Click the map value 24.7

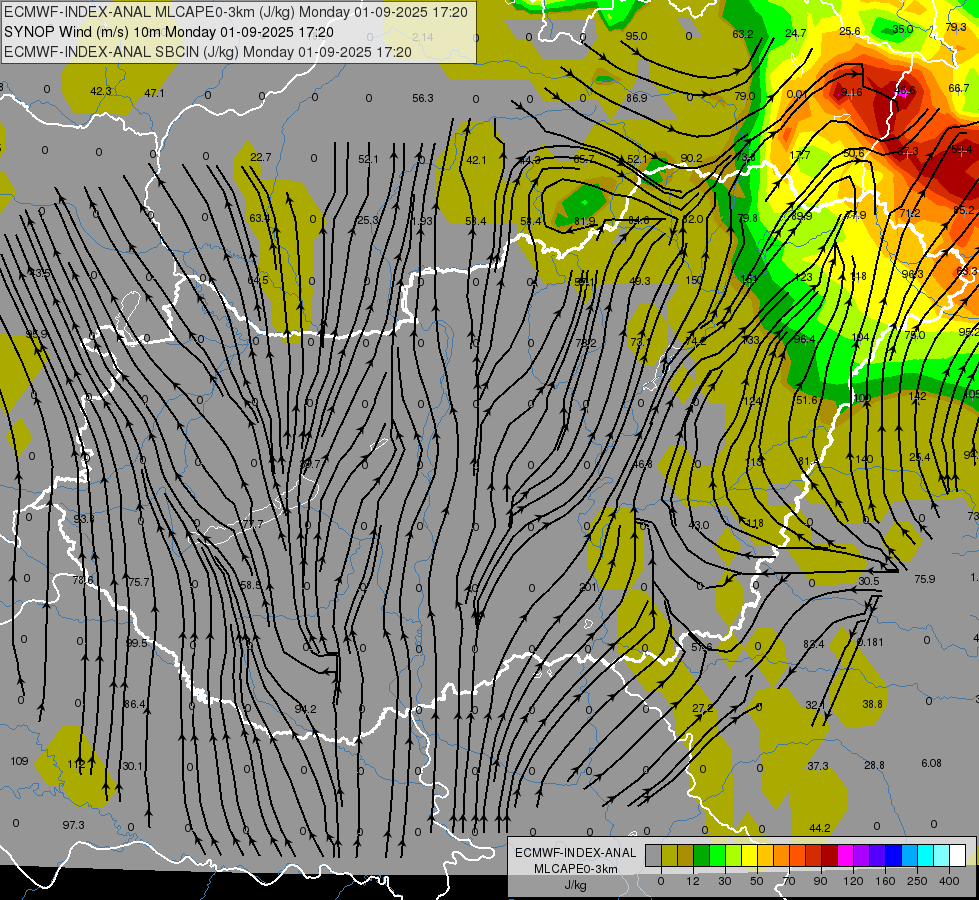(x=795, y=33)
